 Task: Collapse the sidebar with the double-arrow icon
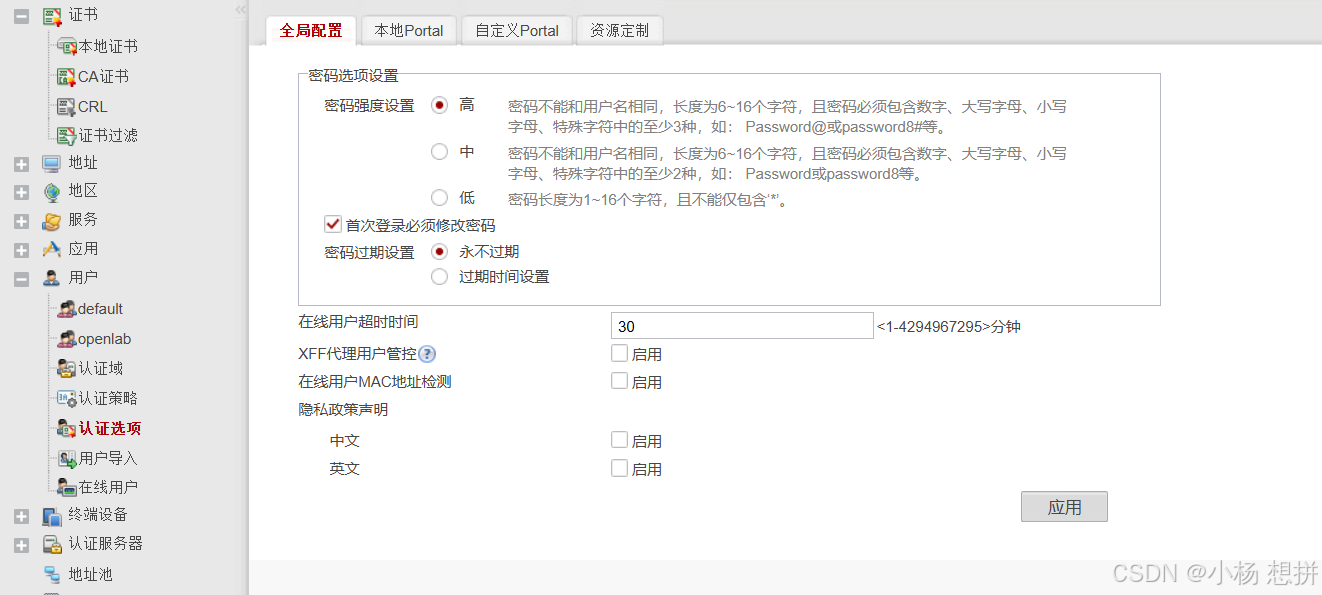coord(240,9)
